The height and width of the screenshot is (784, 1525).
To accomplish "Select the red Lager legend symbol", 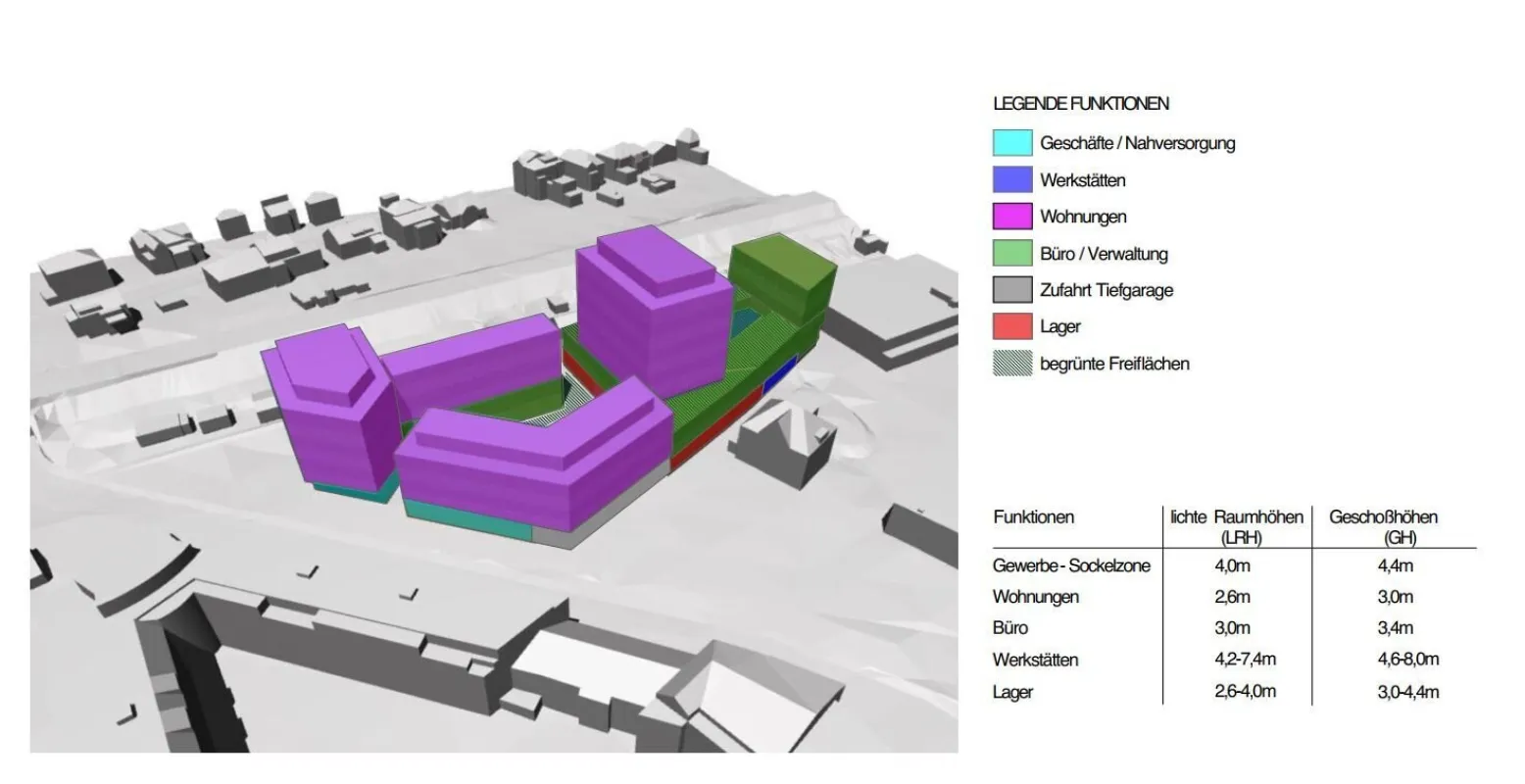I will (x=1011, y=325).
